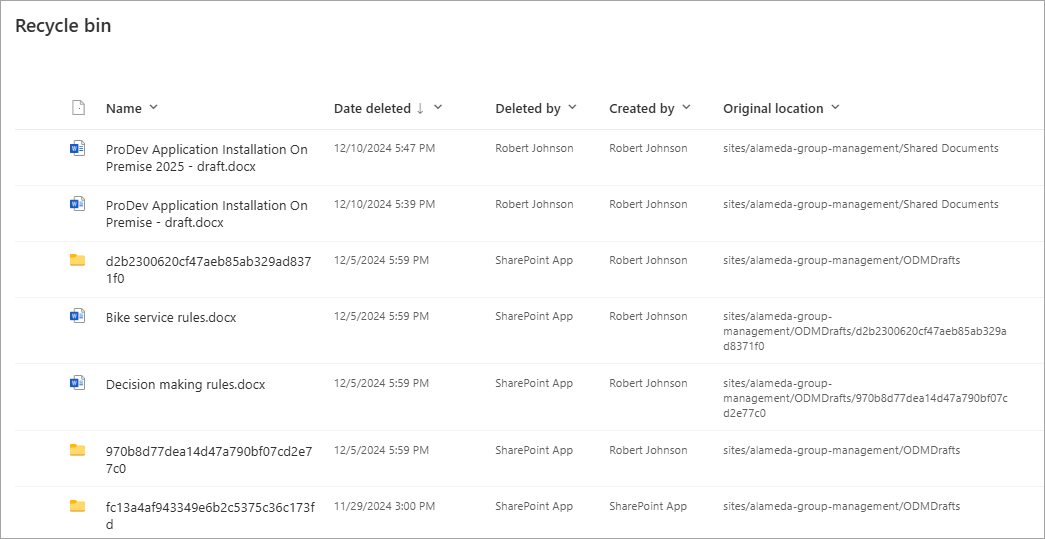This screenshot has width=1045, height=539.
Task: Click Word icon for Bike service rules.docx
Action: tap(78, 317)
